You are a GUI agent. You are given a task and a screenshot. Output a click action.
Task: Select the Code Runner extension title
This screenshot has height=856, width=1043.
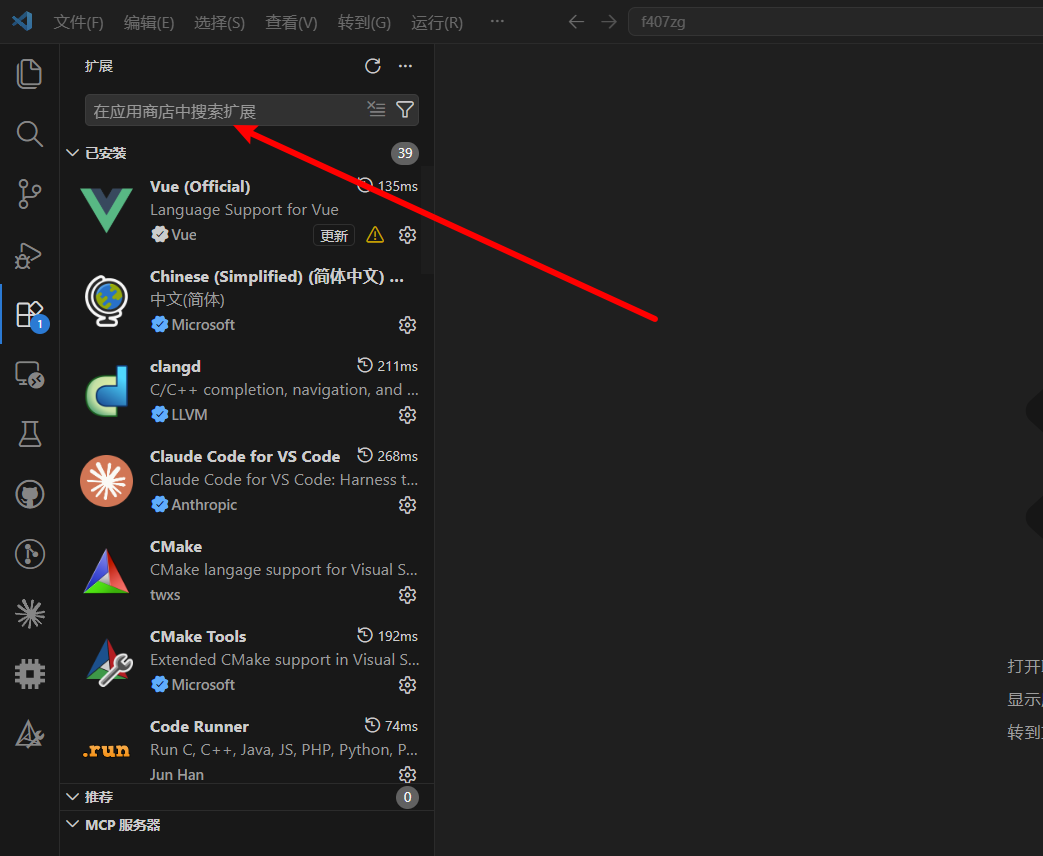(200, 726)
